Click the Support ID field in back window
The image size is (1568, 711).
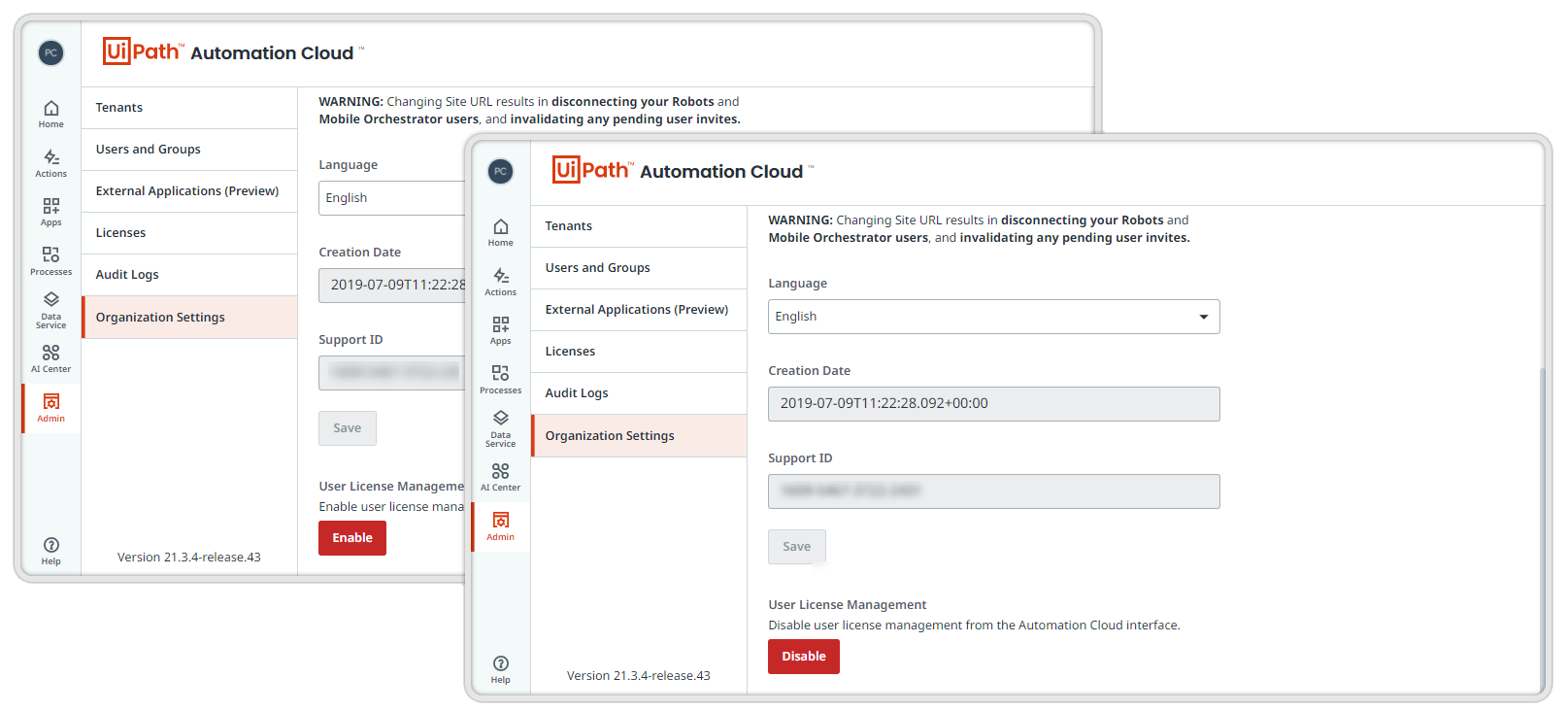391,373
